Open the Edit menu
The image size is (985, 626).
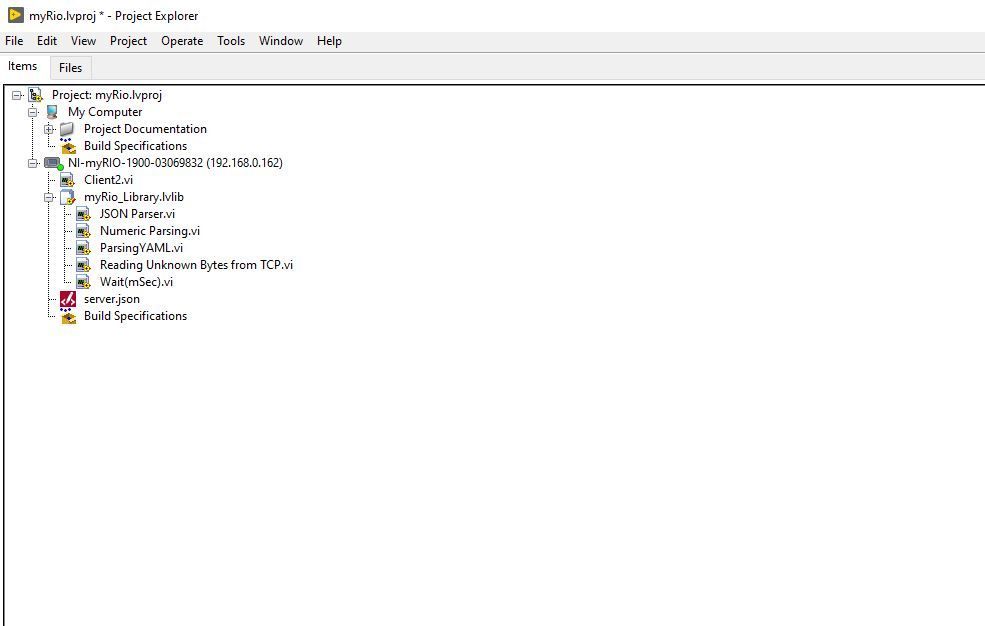(x=47, y=41)
